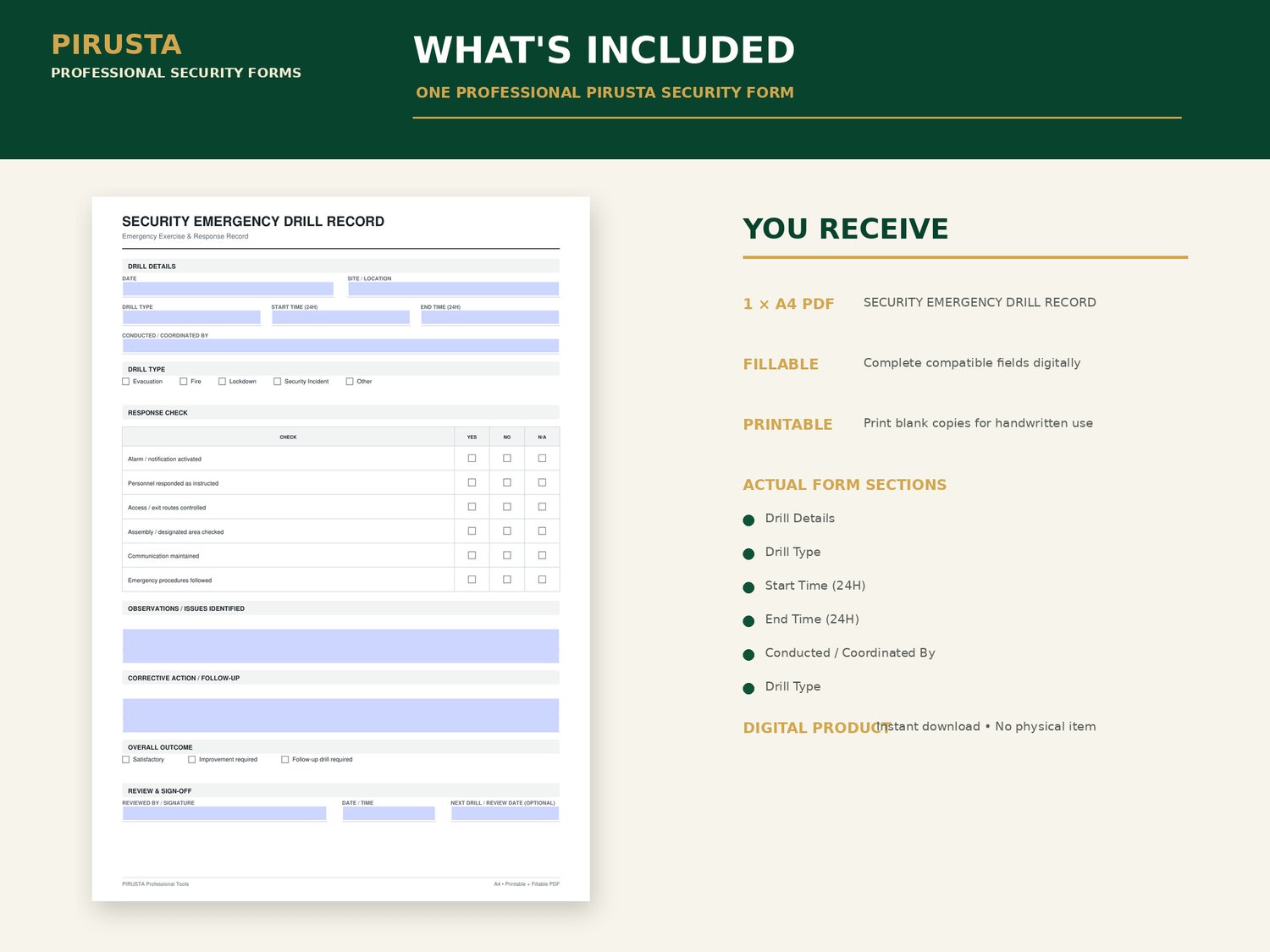This screenshot has height=952, width=1270.
Task: Click the Next Drill / Review Date field
Action: point(505,813)
